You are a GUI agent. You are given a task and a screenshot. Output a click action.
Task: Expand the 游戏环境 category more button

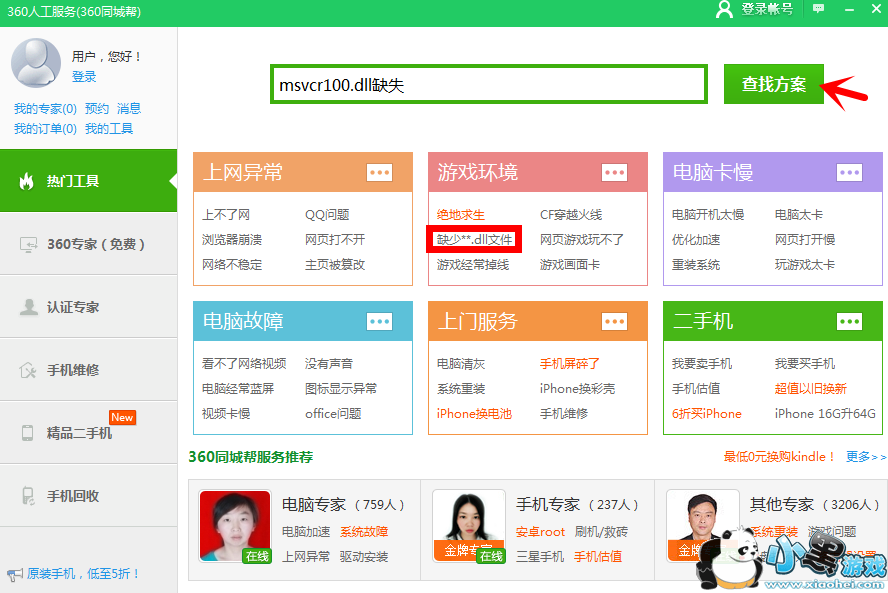point(614,173)
